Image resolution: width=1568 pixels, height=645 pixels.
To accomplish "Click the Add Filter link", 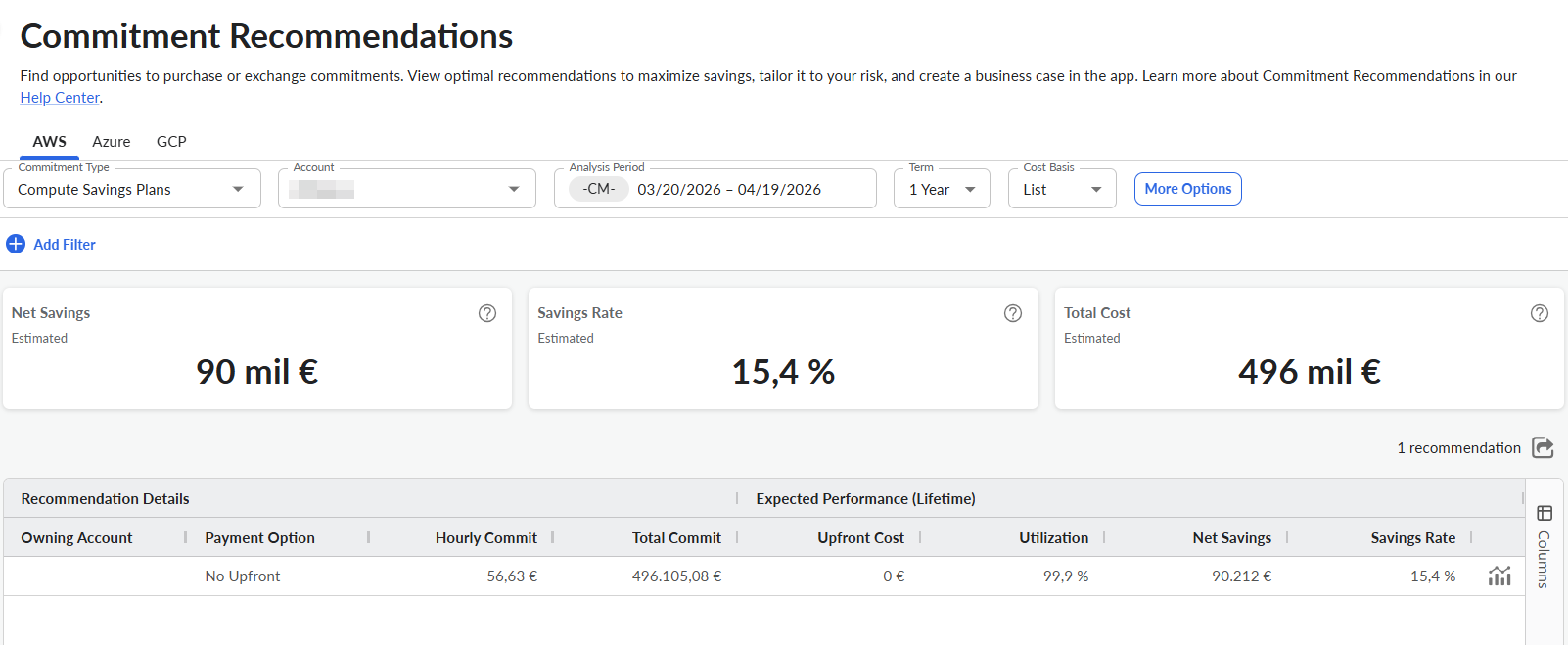I will pyautogui.click(x=65, y=244).
